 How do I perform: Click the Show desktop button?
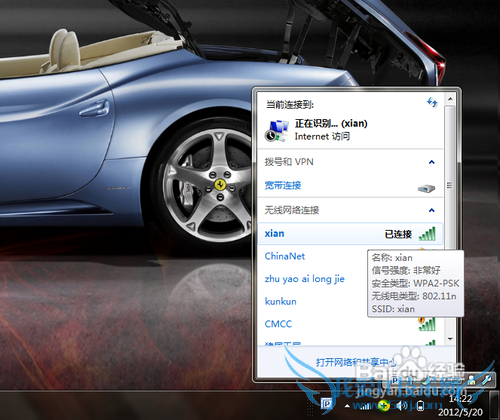click(x=495, y=405)
